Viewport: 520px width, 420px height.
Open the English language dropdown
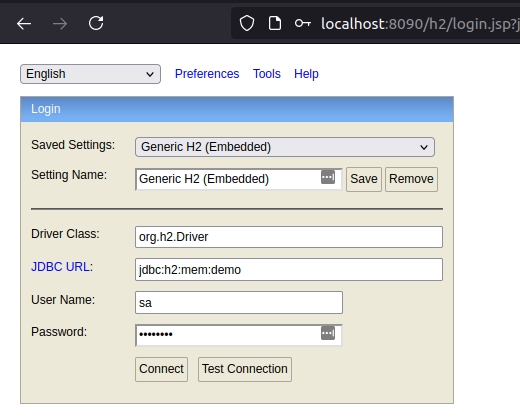(90, 74)
